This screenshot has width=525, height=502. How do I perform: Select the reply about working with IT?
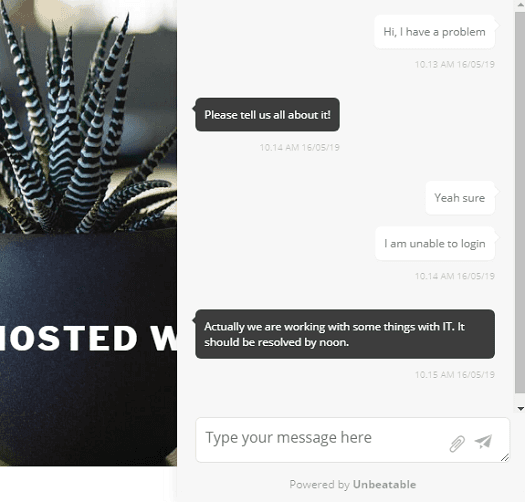pos(345,334)
